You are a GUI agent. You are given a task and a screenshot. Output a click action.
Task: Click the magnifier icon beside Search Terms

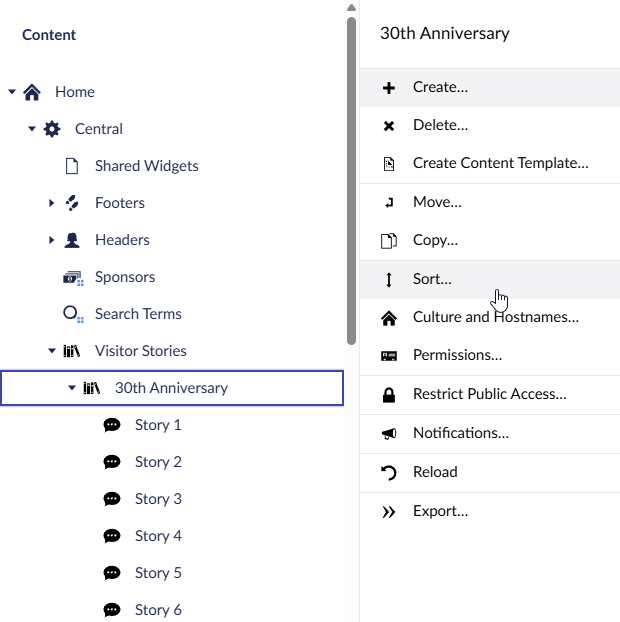[72, 314]
